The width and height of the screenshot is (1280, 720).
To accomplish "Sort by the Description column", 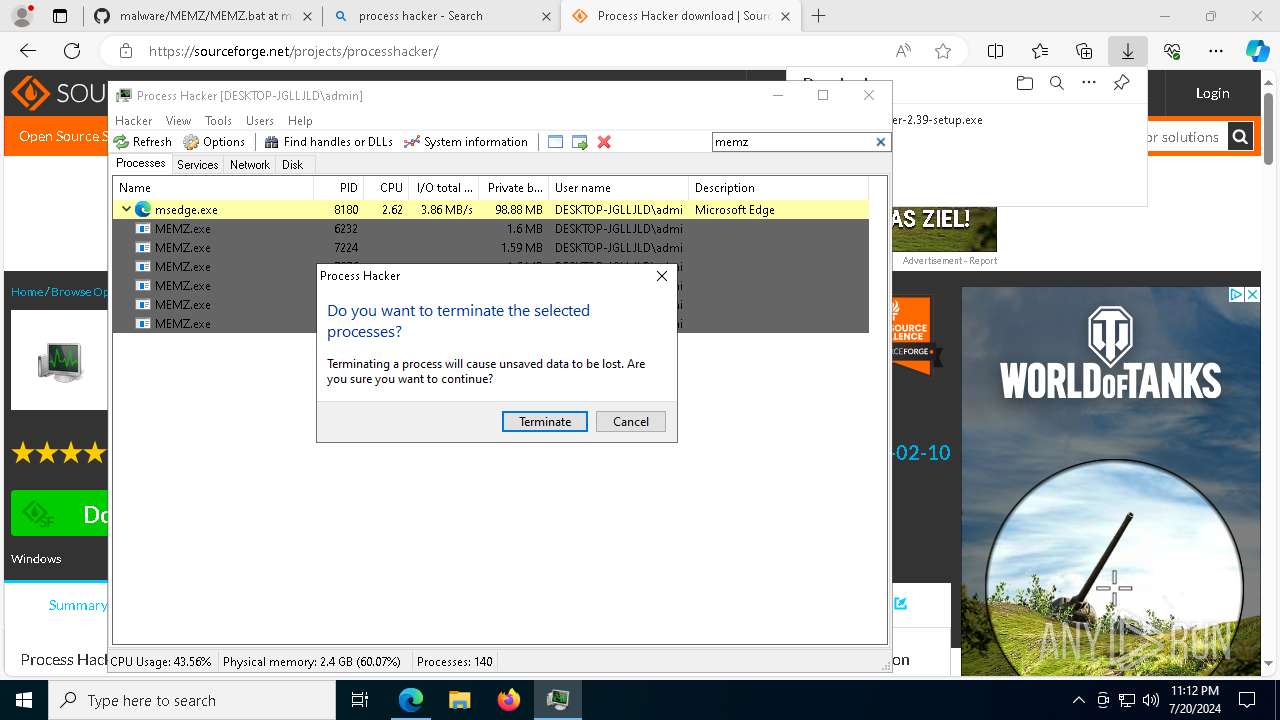I will pos(778,188).
